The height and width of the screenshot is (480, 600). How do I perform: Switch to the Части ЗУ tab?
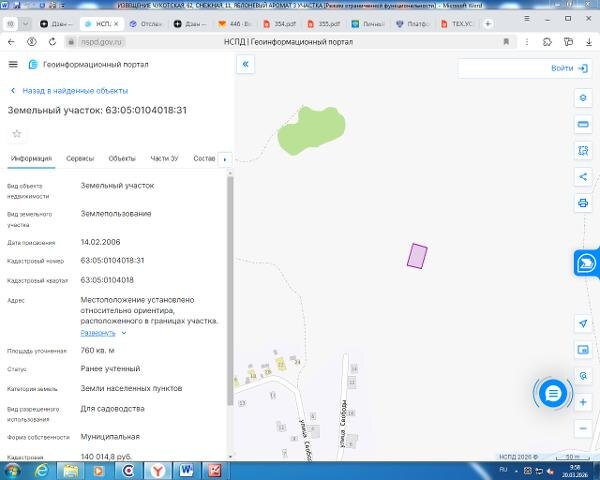[x=165, y=158]
